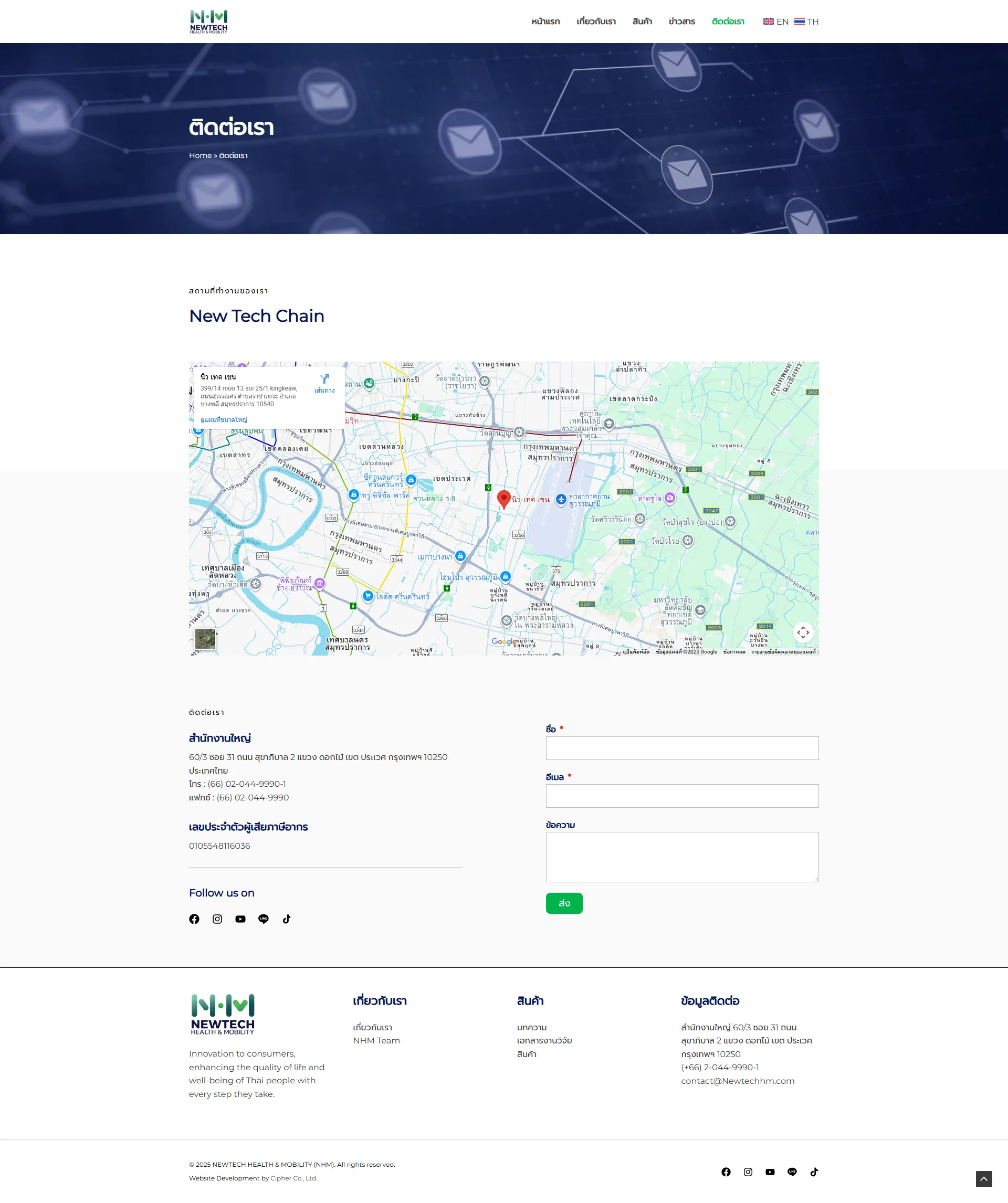1008x1203 pixels.
Task: Open the LINE chat icon under Follow us on
Action: (x=264, y=919)
